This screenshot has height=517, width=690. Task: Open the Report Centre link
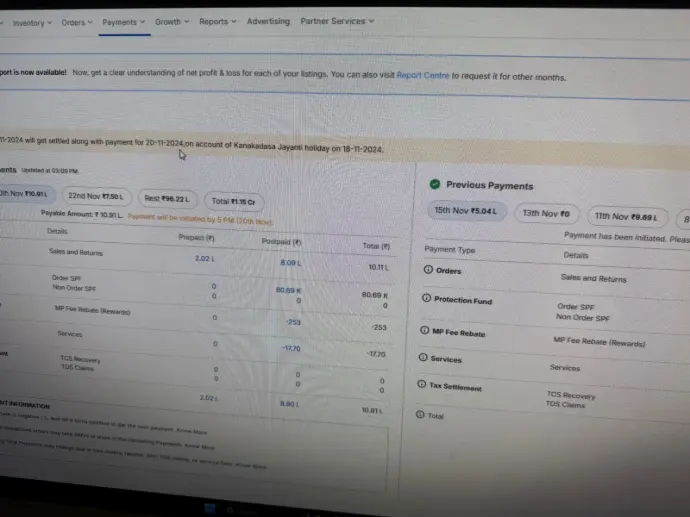click(x=422, y=76)
